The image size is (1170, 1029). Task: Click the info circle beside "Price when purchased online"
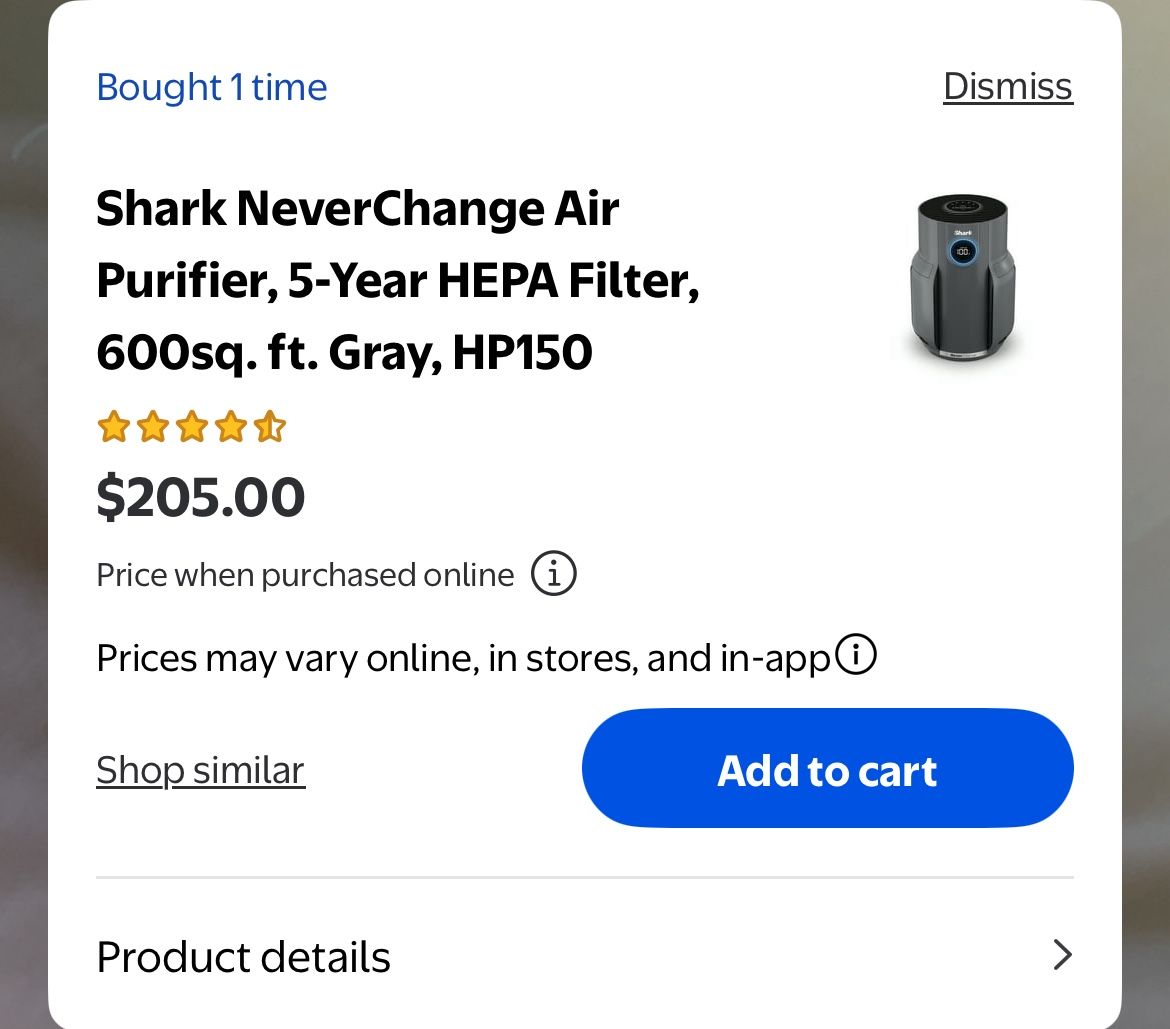[553, 573]
